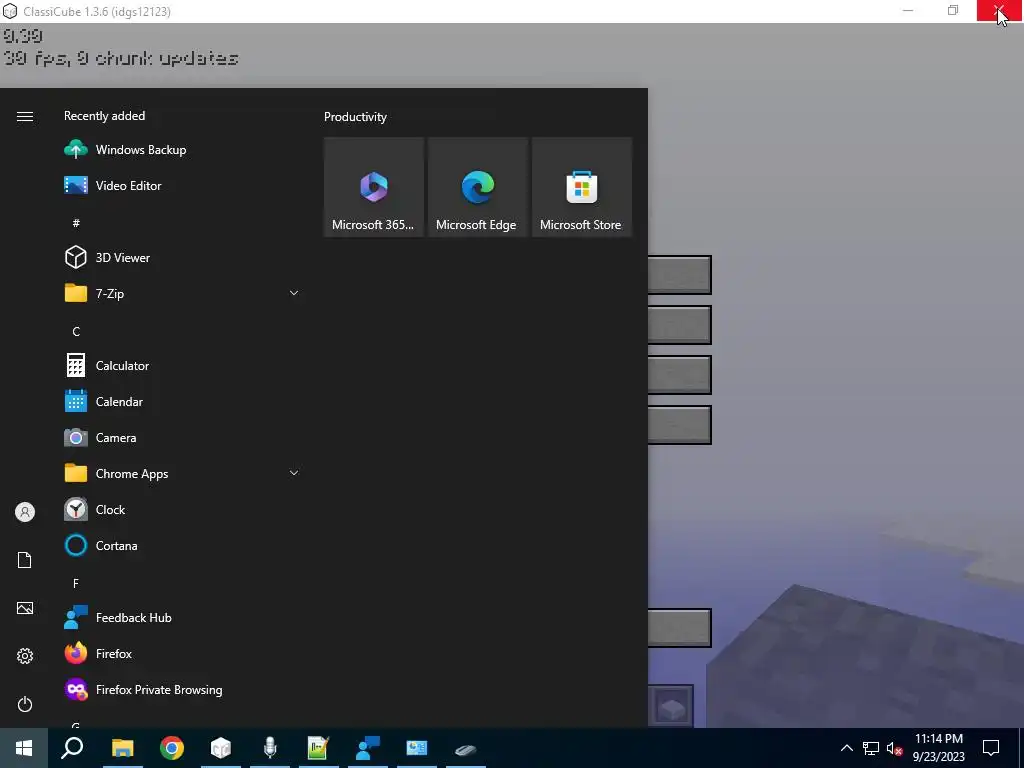The height and width of the screenshot is (768, 1024).
Task: Expand the Start menu hamburger navigation
Action: click(x=25, y=116)
